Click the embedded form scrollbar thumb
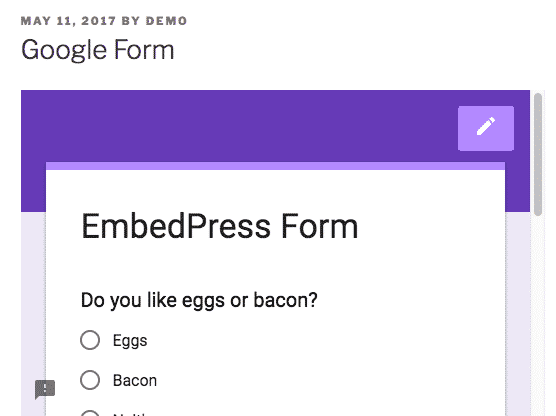This screenshot has width=556, height=416. 538,154
